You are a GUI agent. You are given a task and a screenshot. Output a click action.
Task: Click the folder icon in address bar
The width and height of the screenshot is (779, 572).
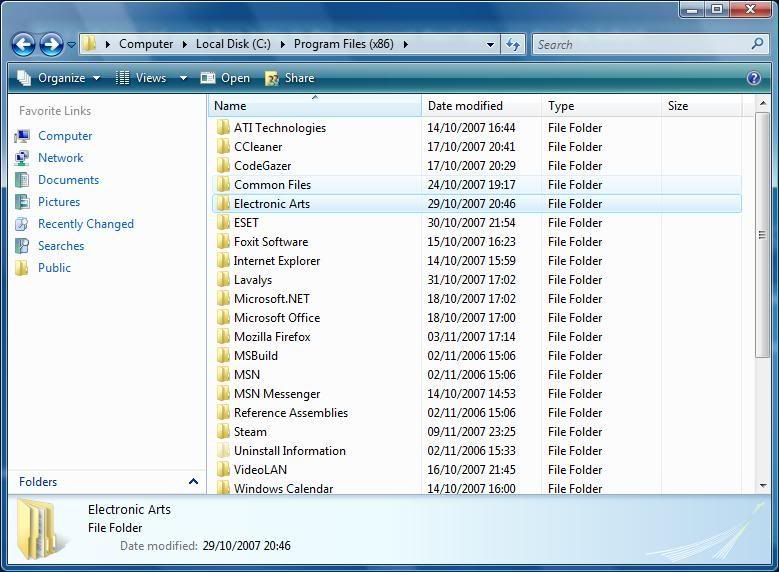(89, 44)
